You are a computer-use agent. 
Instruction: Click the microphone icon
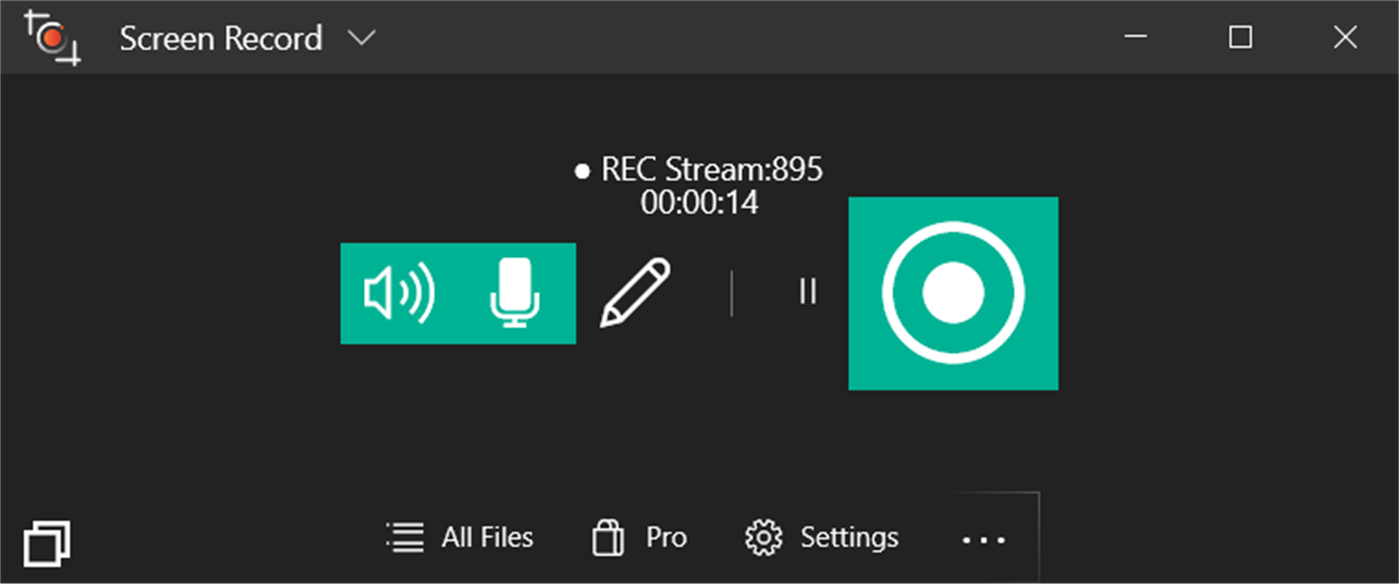pyautogui.click(x=516, y=294)
